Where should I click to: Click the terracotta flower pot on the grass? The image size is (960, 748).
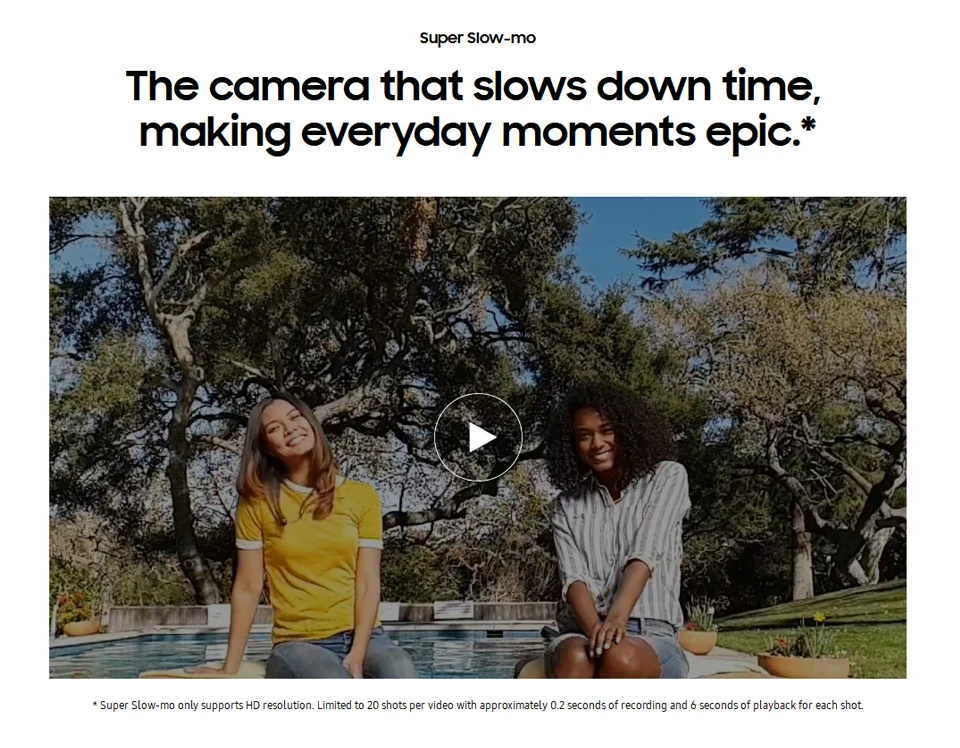click(x=803, y=665)
